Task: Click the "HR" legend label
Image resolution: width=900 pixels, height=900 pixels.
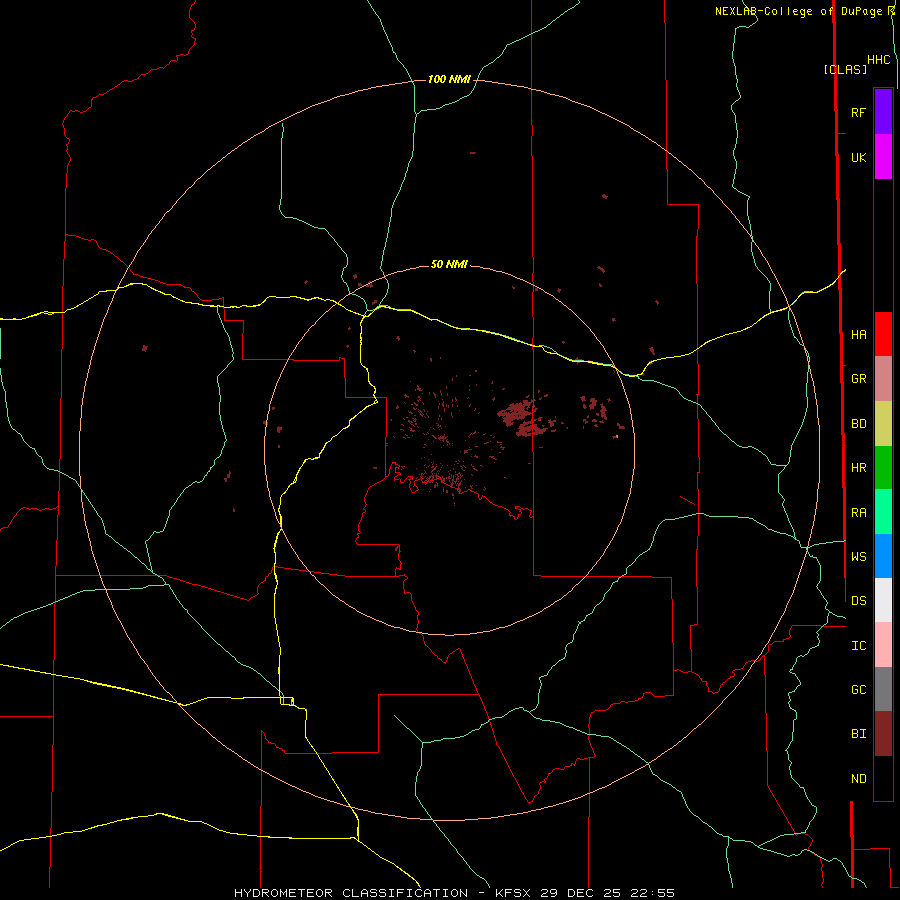Action: point(858,468)
